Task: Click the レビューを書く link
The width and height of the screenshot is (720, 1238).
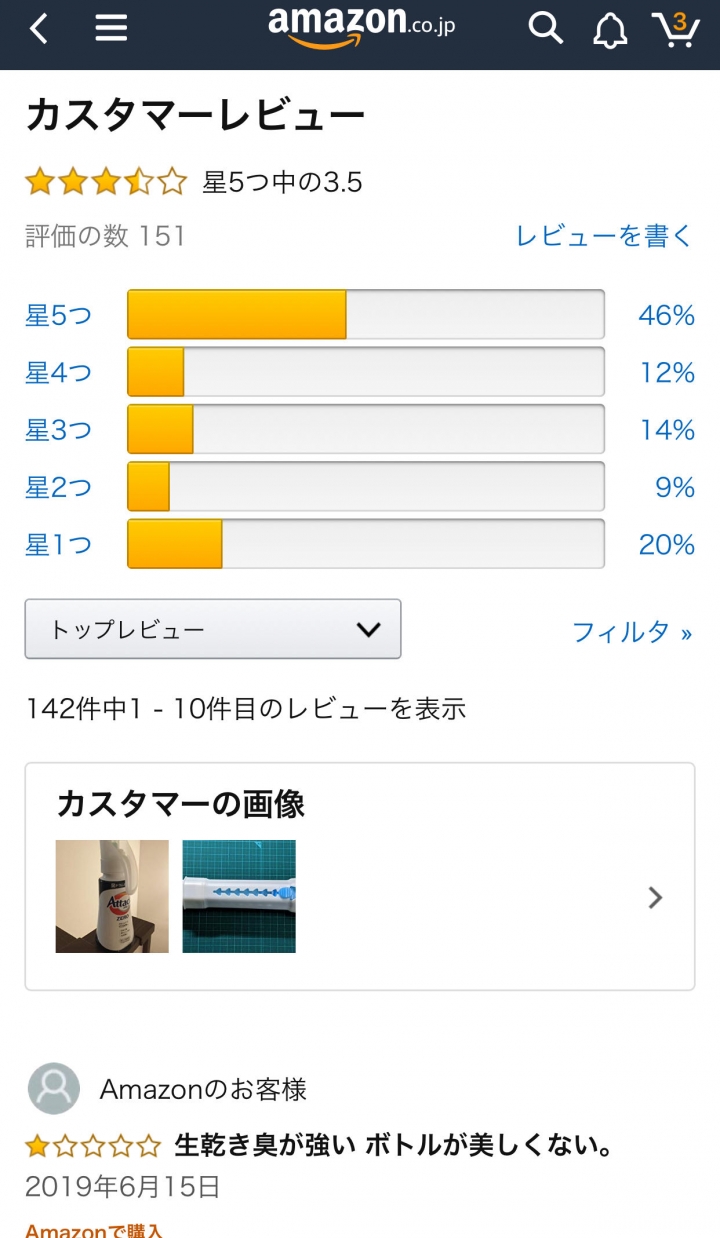Action: coord(604,236)
